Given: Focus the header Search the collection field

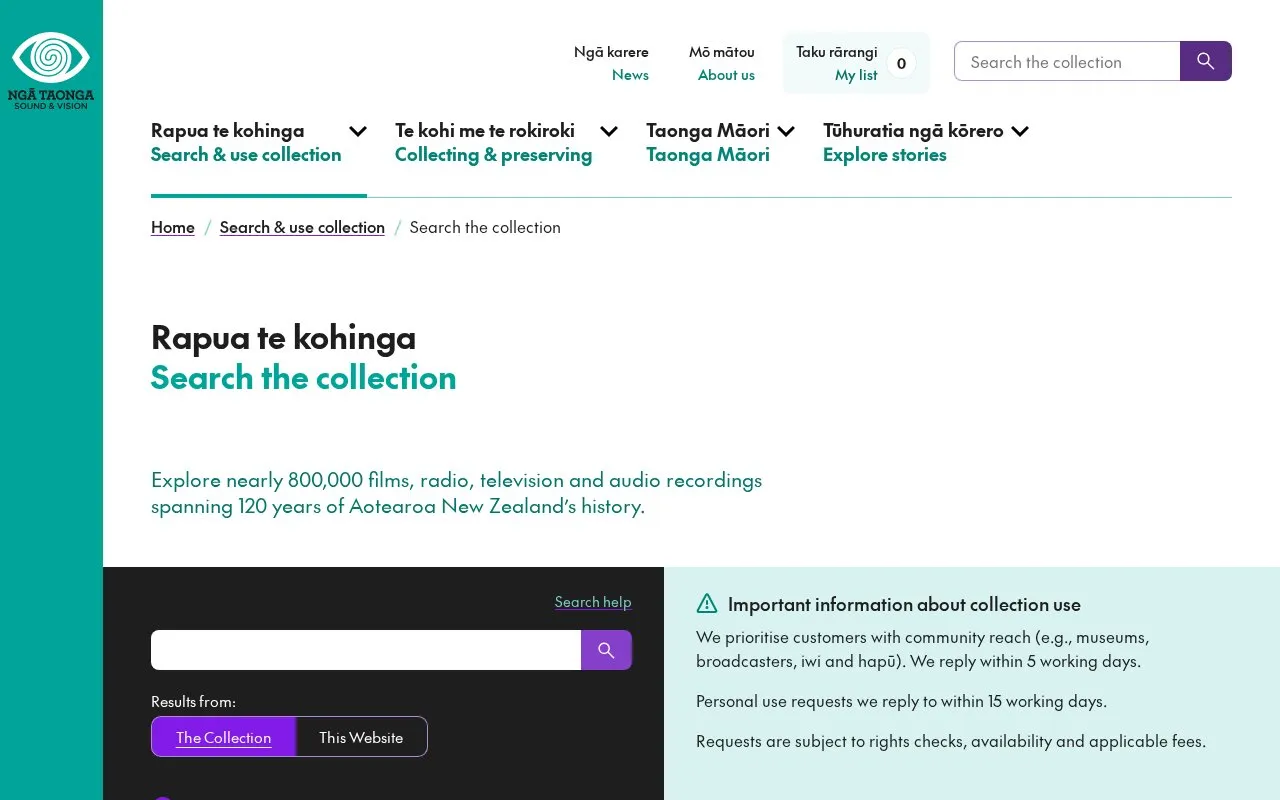Looking at the screenshot, I should tap(1067, 61).
